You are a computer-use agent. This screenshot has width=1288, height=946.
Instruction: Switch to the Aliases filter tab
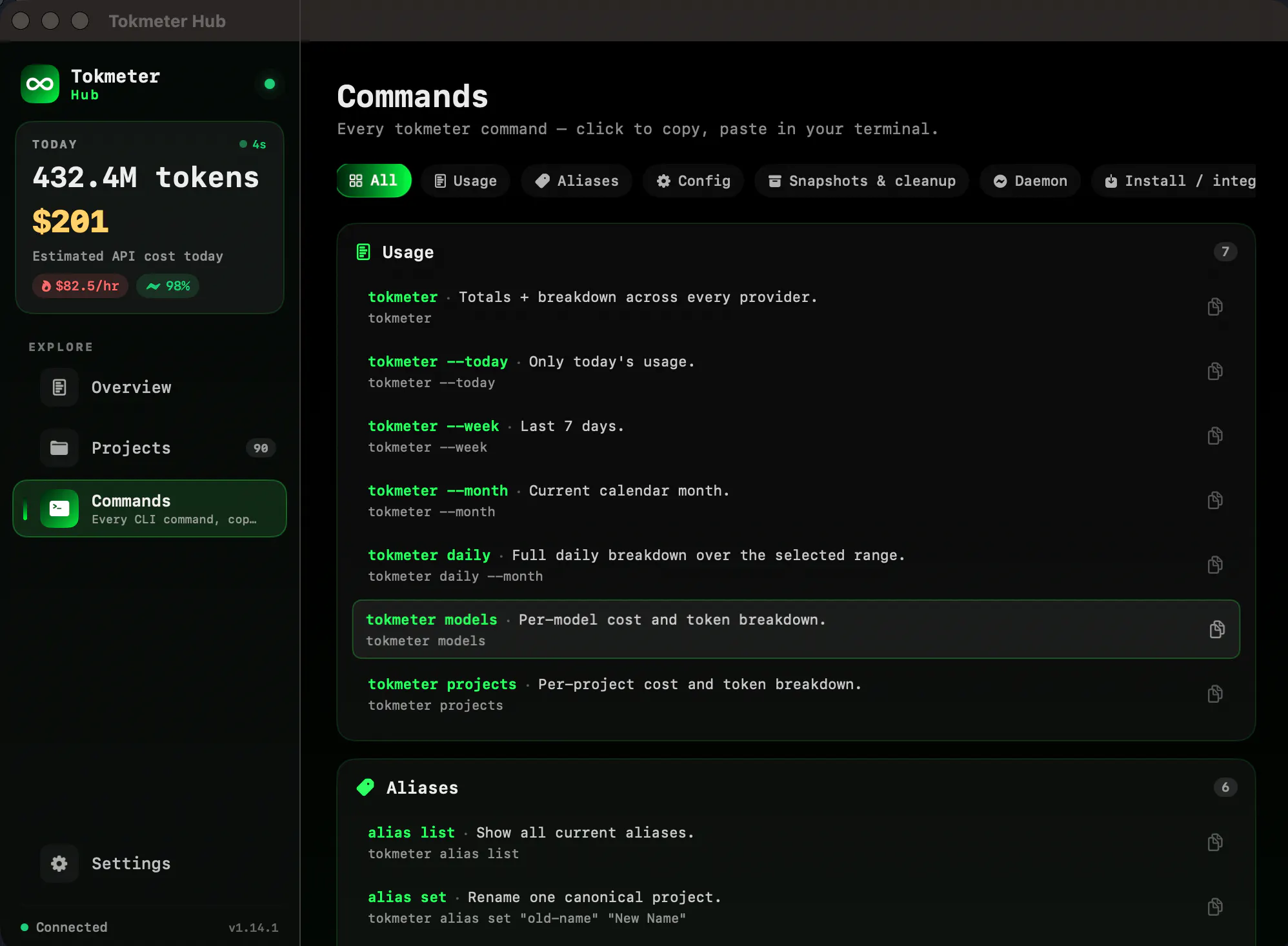(577, 181)
